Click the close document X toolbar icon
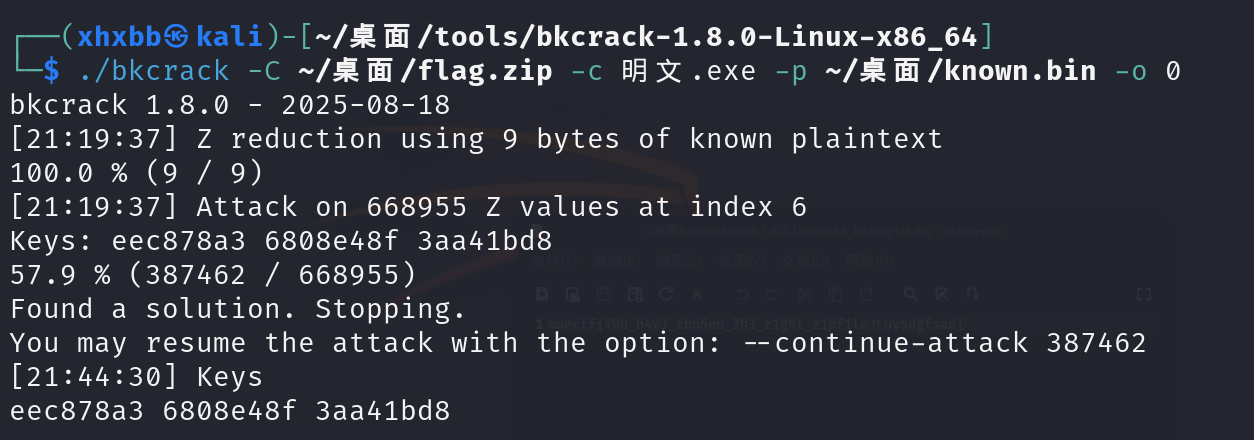The height and width of the screenshot is (440, 1254). click(x=697, y=294)
